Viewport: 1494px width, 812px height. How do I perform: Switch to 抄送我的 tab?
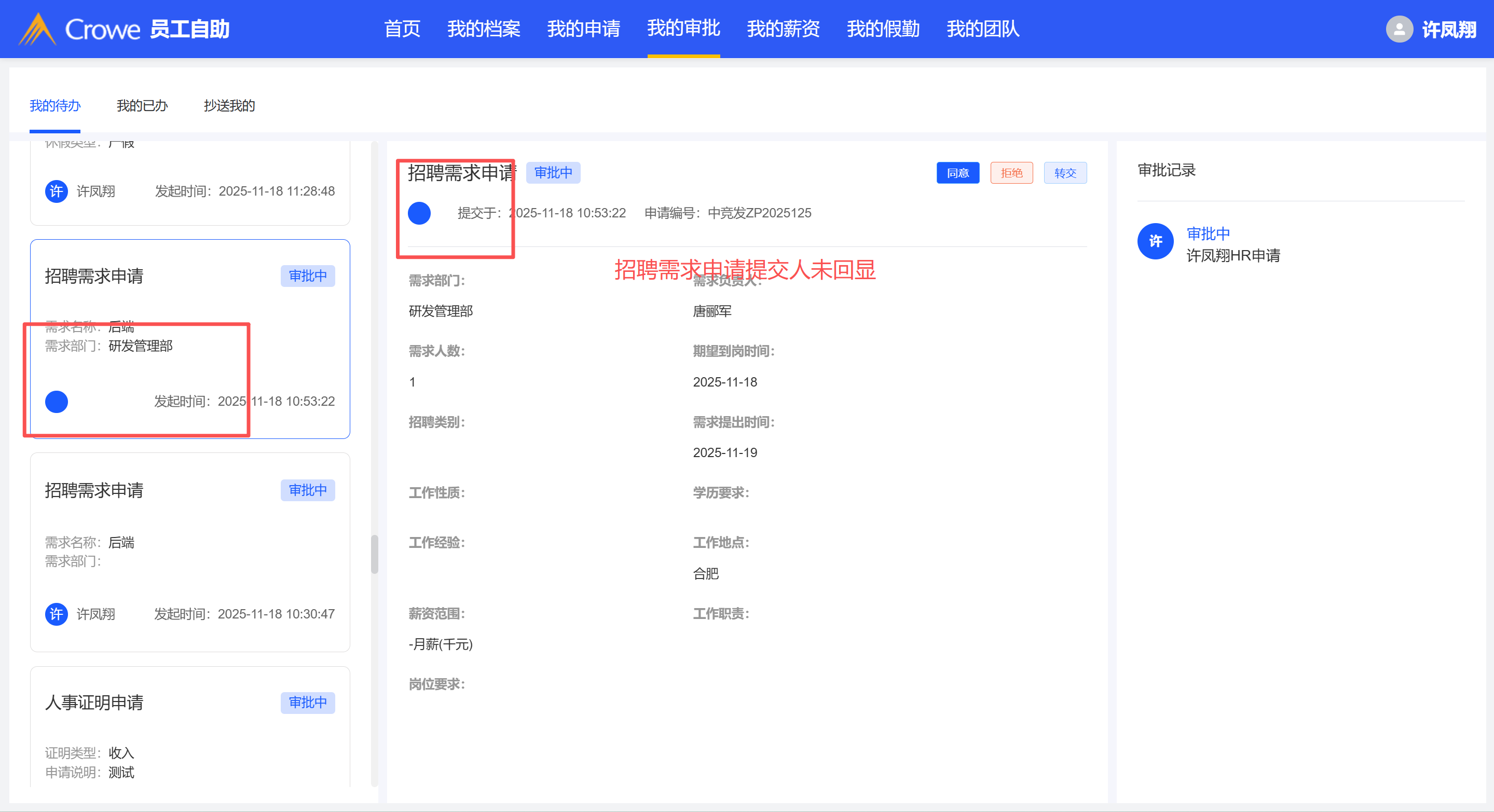(x=229, y=105)
